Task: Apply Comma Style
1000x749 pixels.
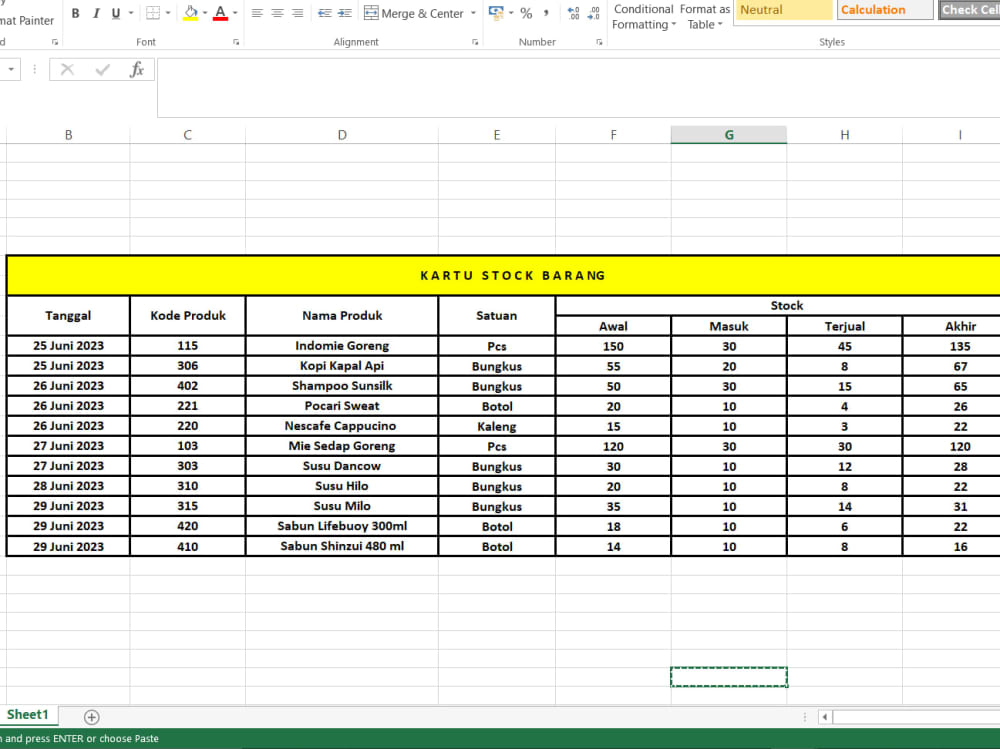Action: [x=546, y=13]
